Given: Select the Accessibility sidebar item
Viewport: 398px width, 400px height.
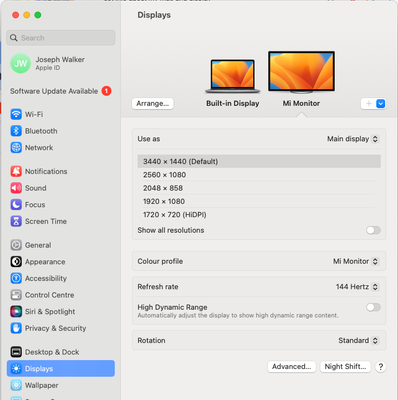Looking at the screenshot, I should (x=61, y=278).
